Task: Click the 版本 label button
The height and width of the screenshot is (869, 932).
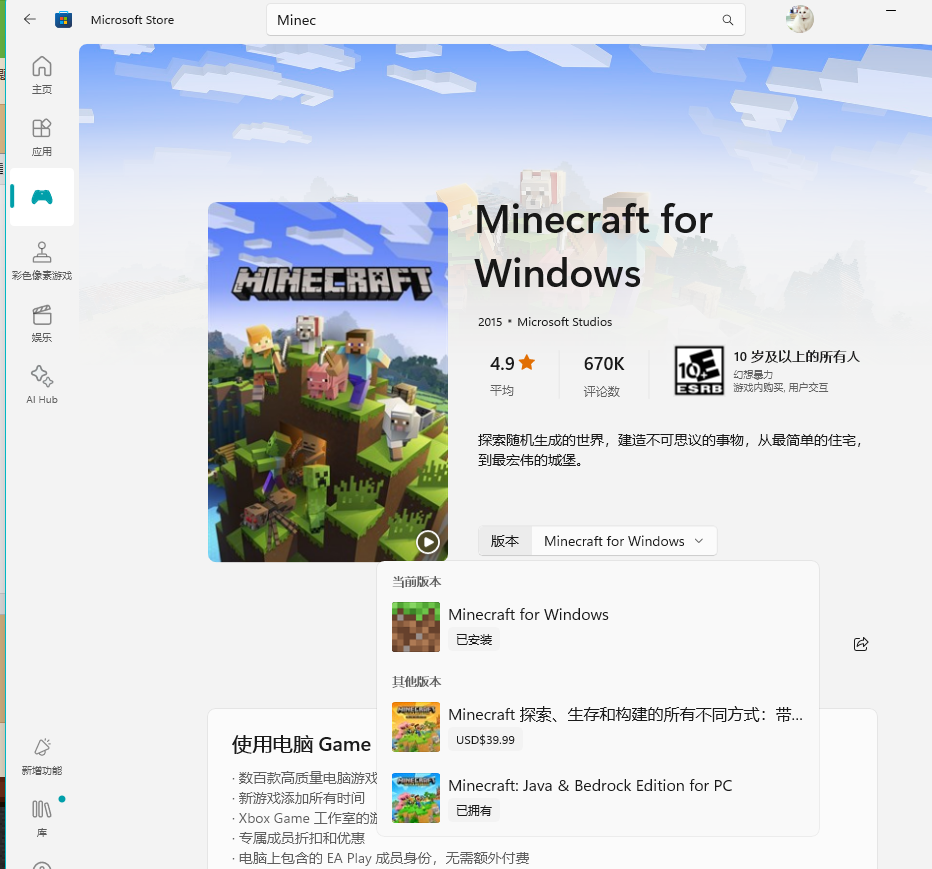Action: (x=505, y=541)
